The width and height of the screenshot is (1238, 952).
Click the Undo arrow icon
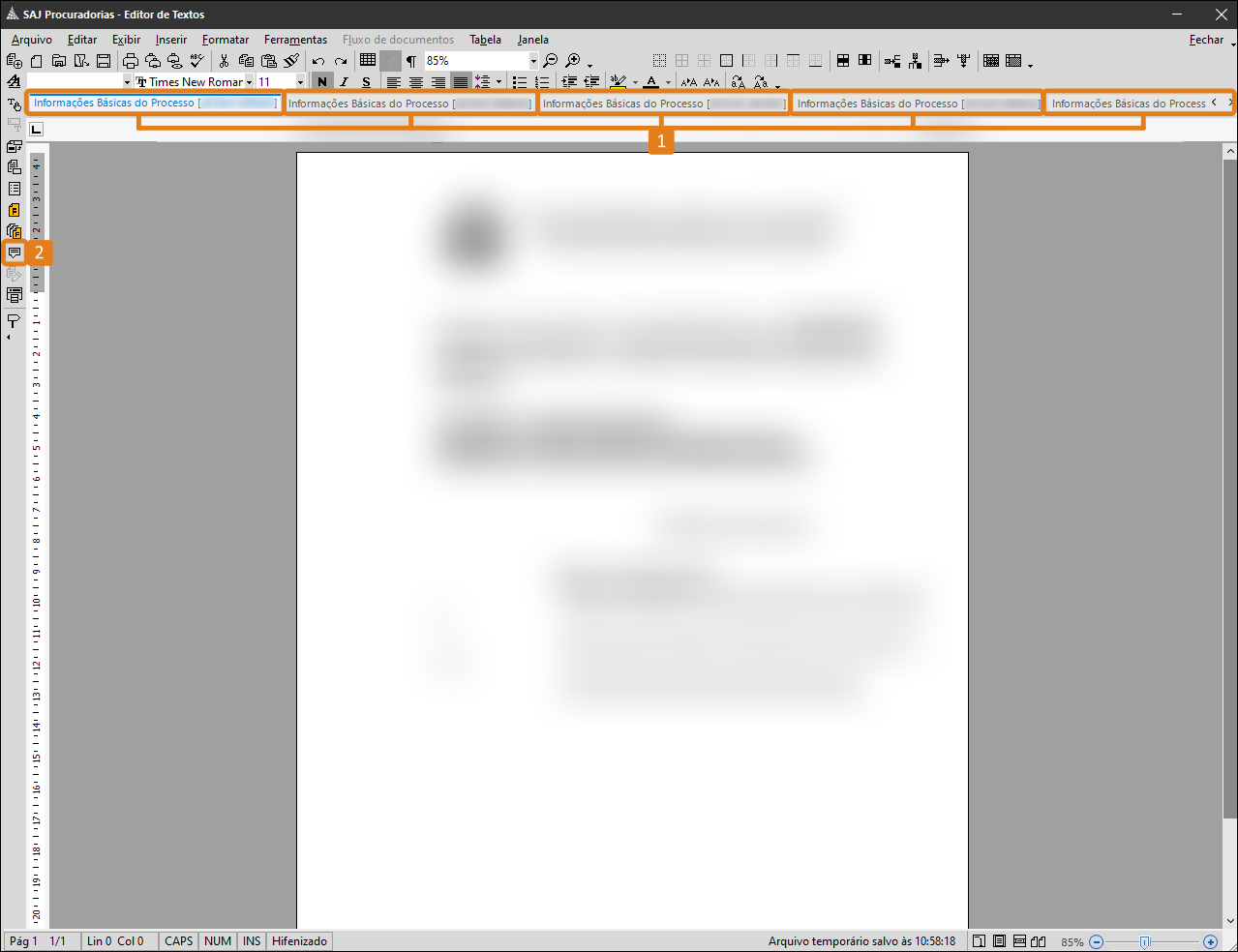pos(317,61)
